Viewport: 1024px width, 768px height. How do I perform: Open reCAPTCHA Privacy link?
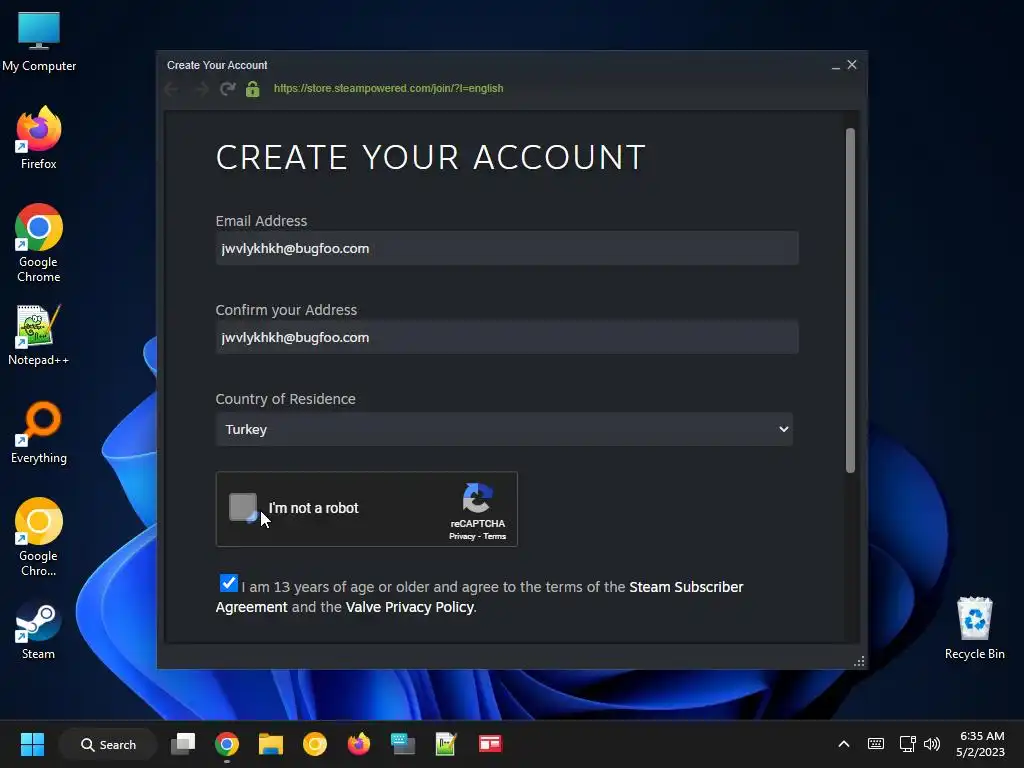pos(462,537)
